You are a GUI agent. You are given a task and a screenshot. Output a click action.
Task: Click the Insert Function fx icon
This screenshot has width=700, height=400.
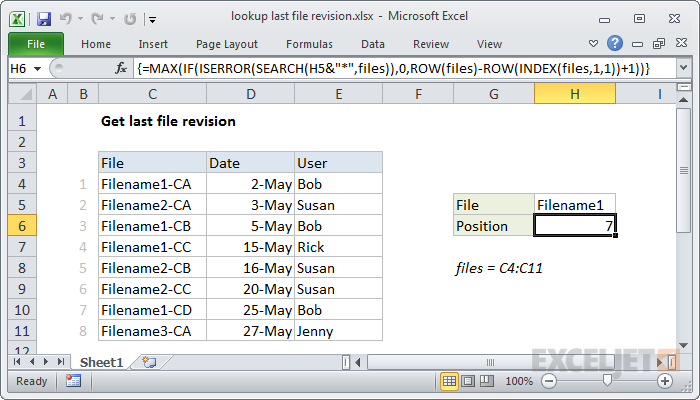121,68
